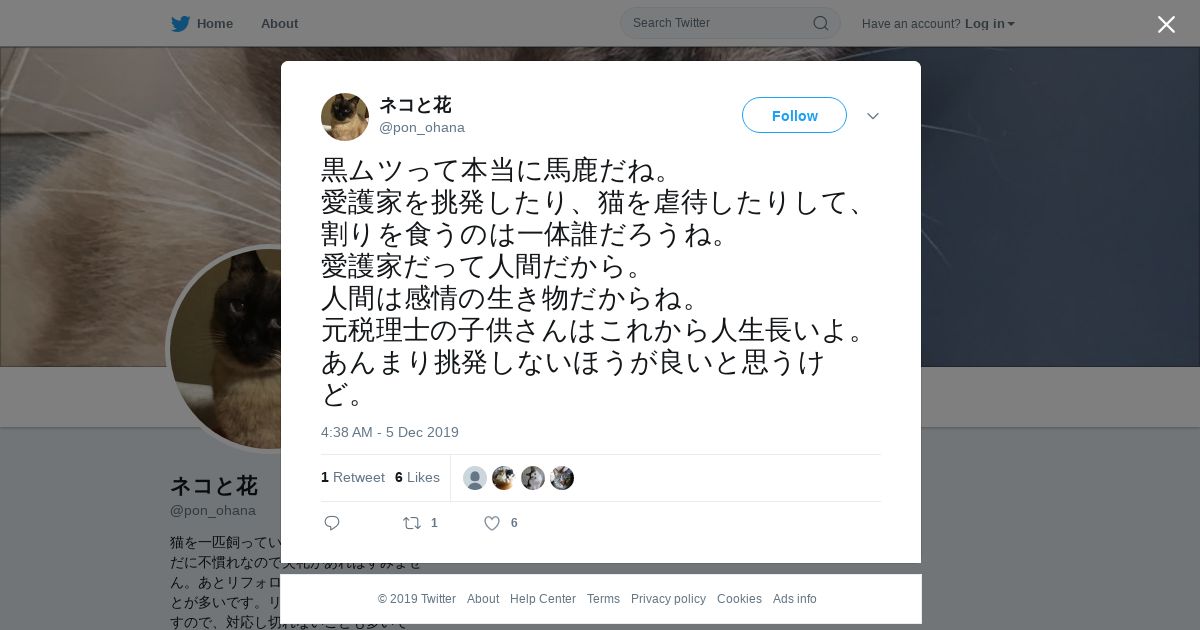Click the first liker's gray avatar
This screenshot has height=630, width=1200.
coord(475,478)
